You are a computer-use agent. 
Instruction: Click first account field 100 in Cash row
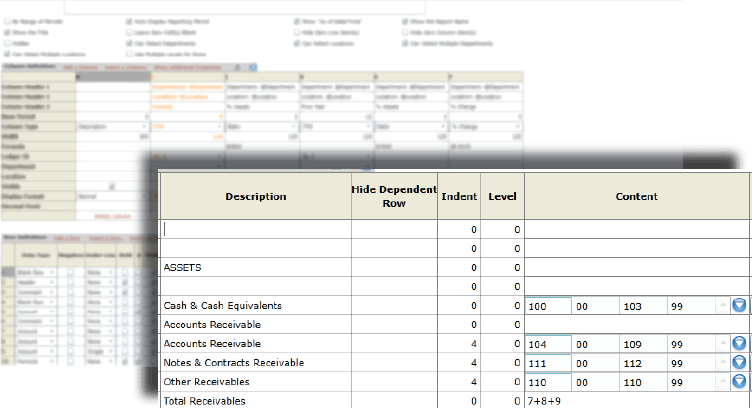pyautogui.click(x=548, y=306)
